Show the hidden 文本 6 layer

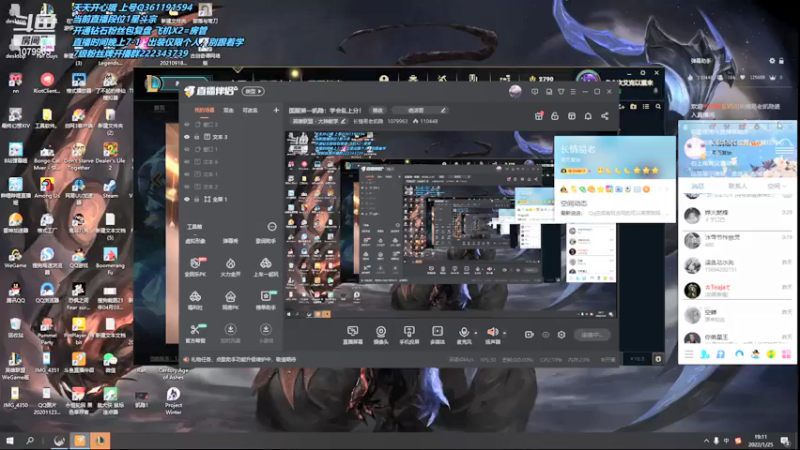click(x=187, y=162)
